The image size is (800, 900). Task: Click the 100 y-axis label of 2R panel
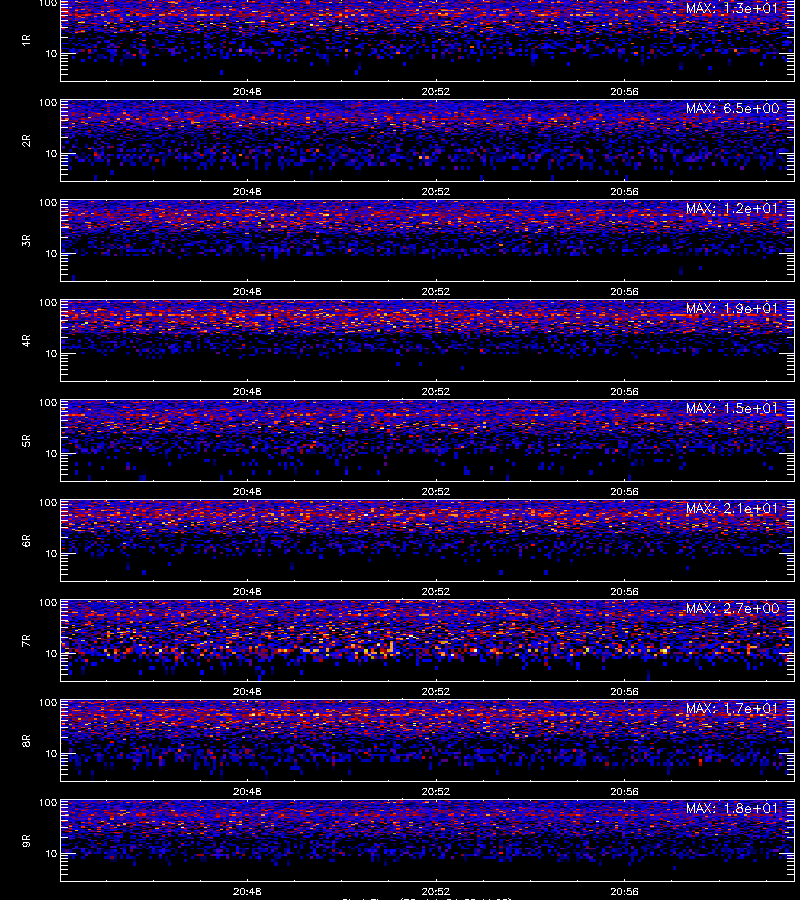pos(48,103)
